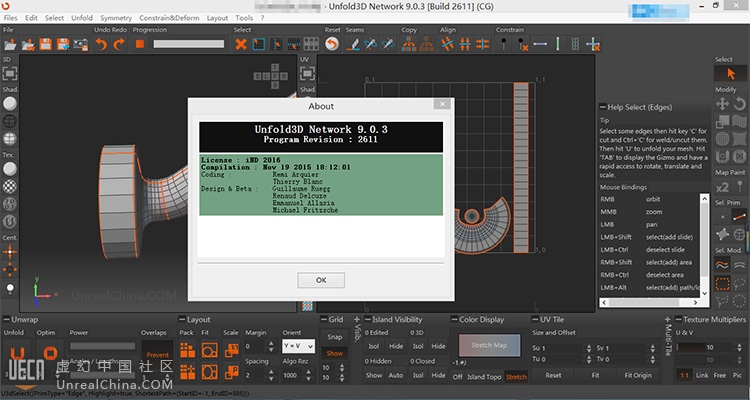Click the Redo arrow icon
Screen dimensions: 750x400
tap(119, 44)
